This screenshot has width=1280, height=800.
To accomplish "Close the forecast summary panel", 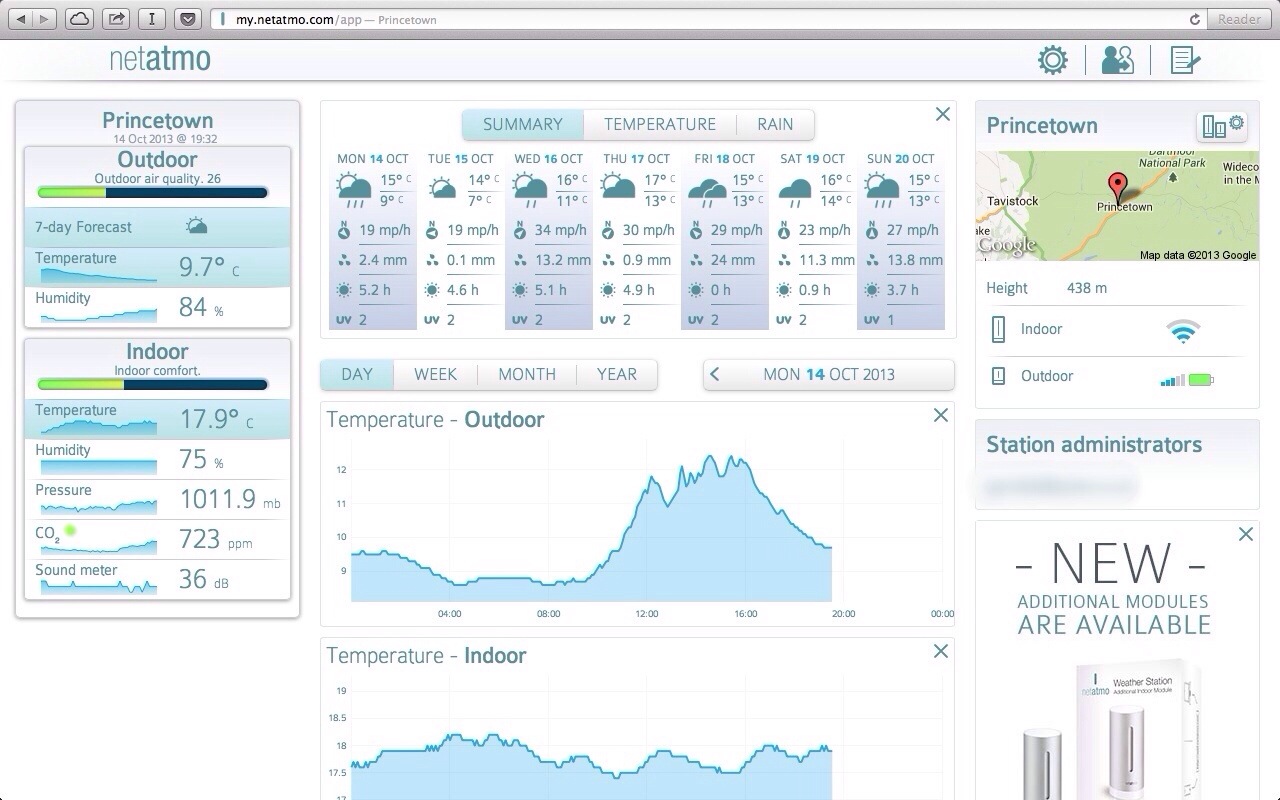I will [942, 114].
